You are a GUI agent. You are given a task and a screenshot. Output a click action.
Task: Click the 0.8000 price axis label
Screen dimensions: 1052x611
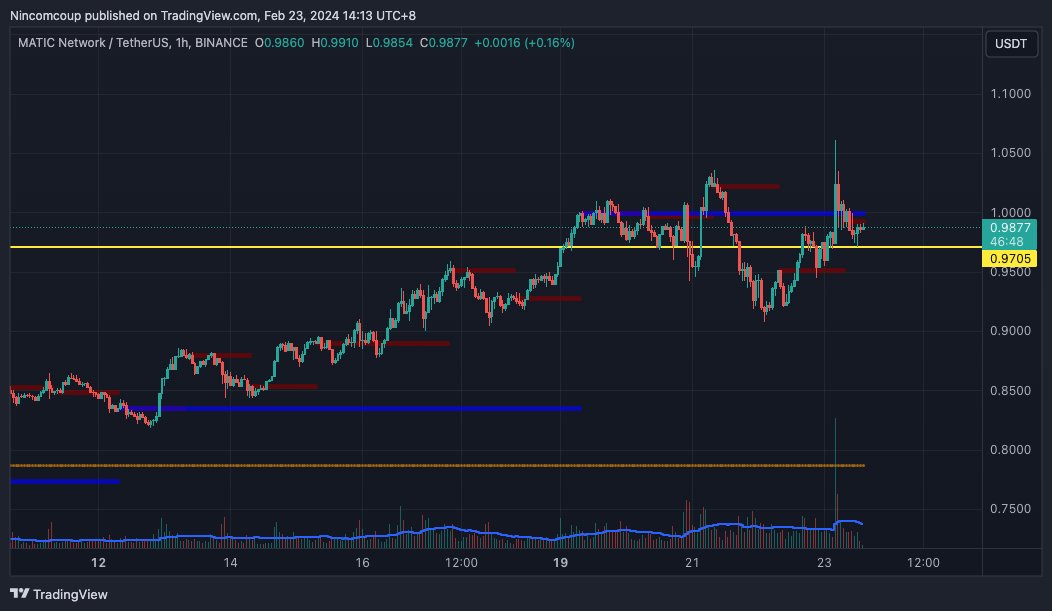click(1010, 449)
